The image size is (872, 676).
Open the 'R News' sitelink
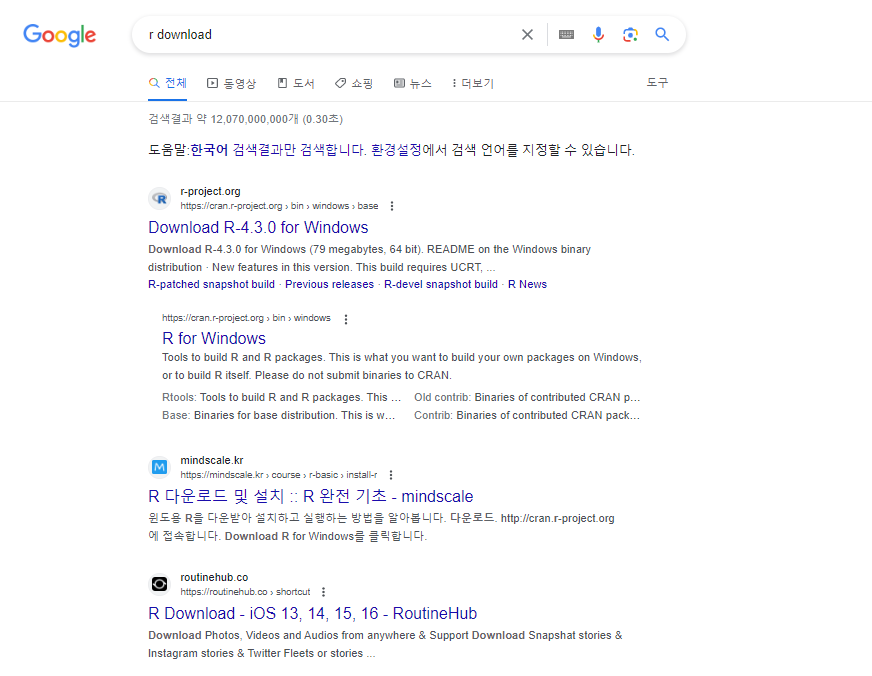(x=527, y=285)
